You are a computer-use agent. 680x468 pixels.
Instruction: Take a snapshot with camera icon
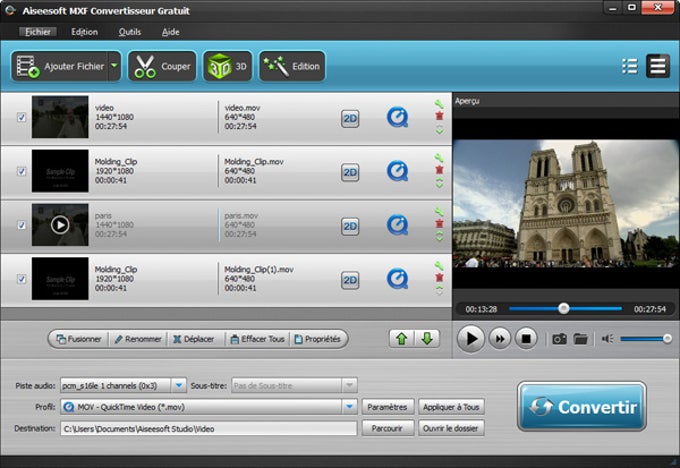pos(559,339)
